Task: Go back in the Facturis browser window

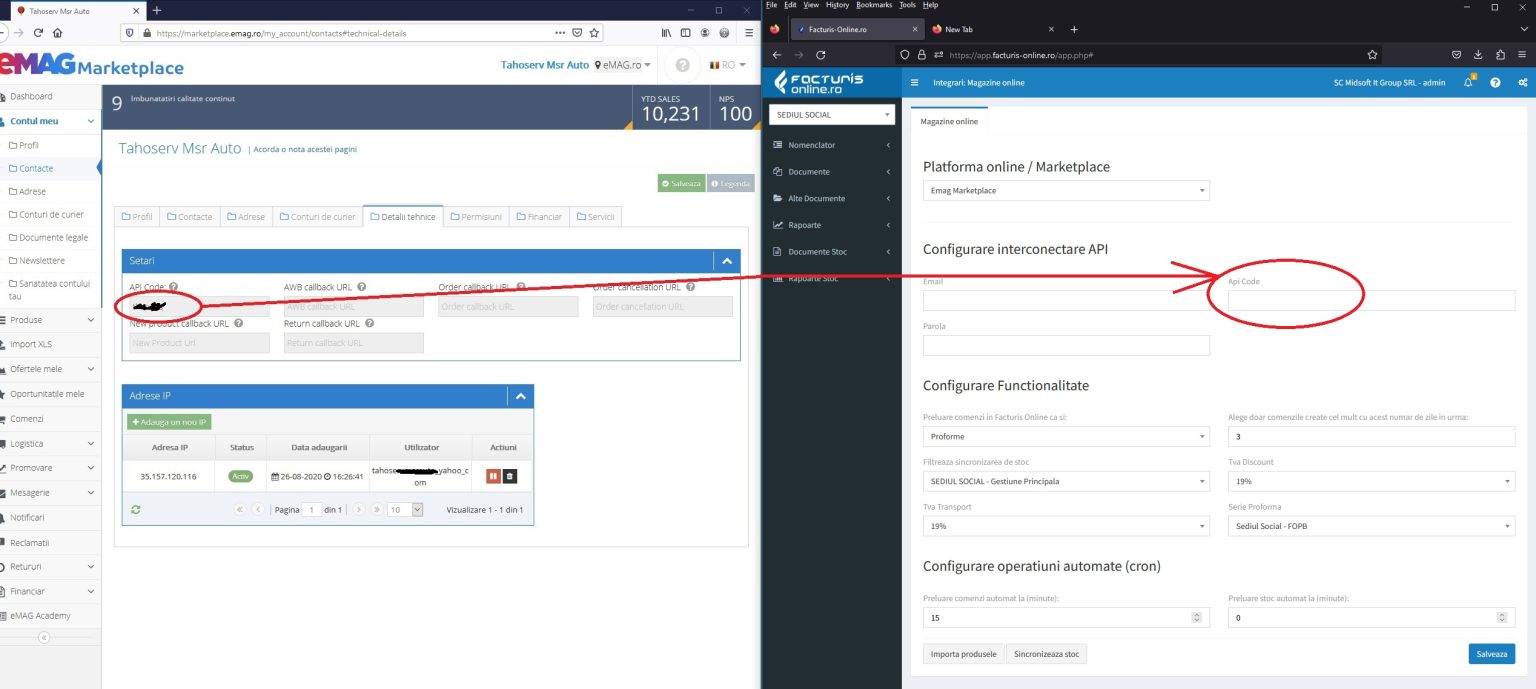Action: 777,55
